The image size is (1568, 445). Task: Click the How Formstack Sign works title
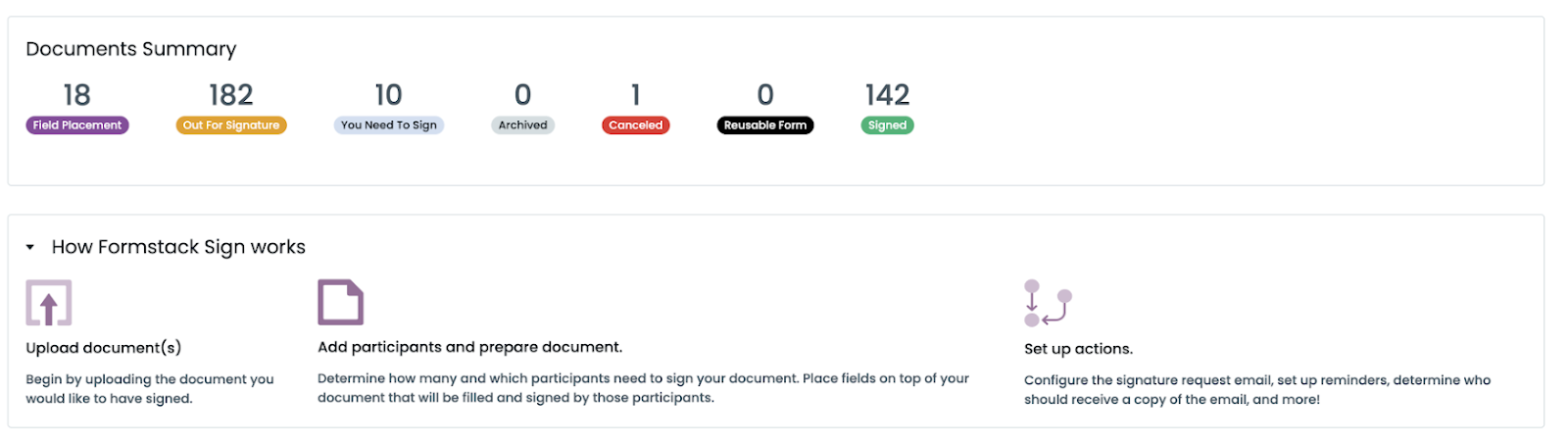(178, 247)
